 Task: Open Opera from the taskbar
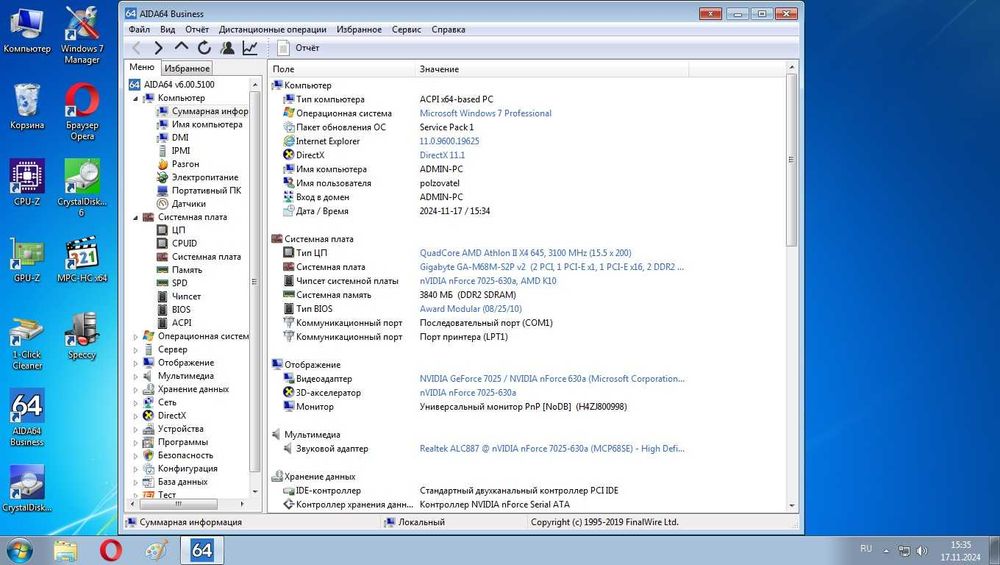(x=110, y=550)
